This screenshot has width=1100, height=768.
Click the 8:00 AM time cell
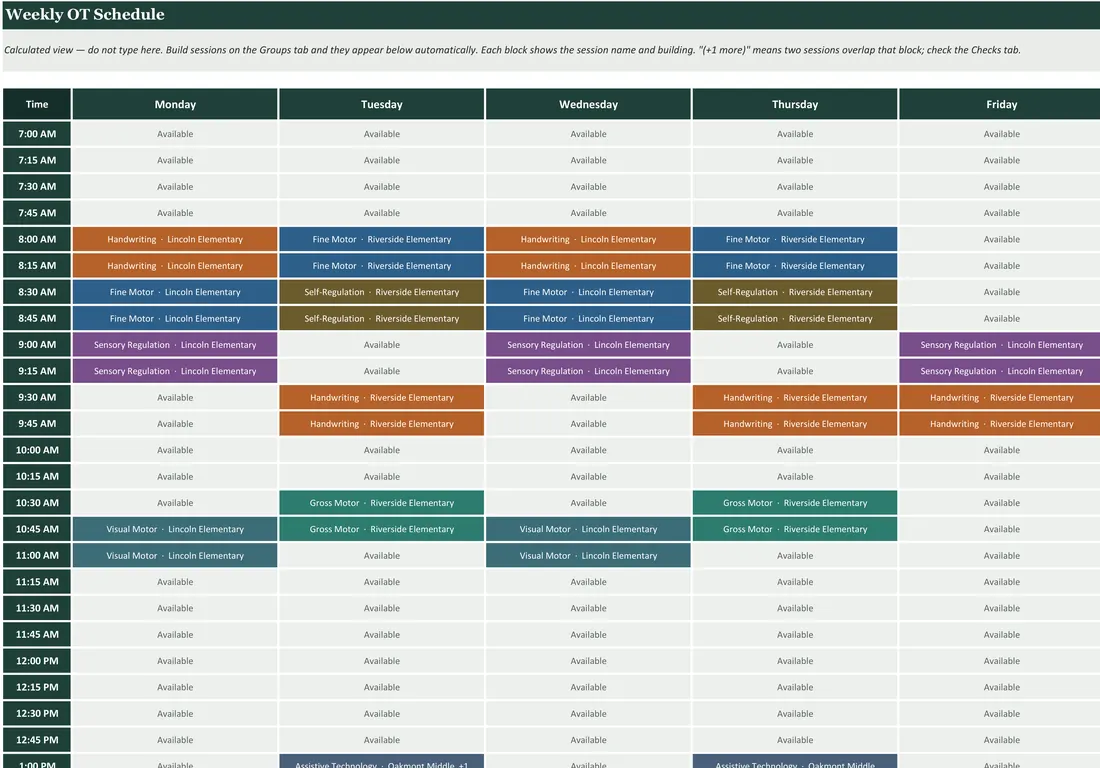tap(37, 239)
